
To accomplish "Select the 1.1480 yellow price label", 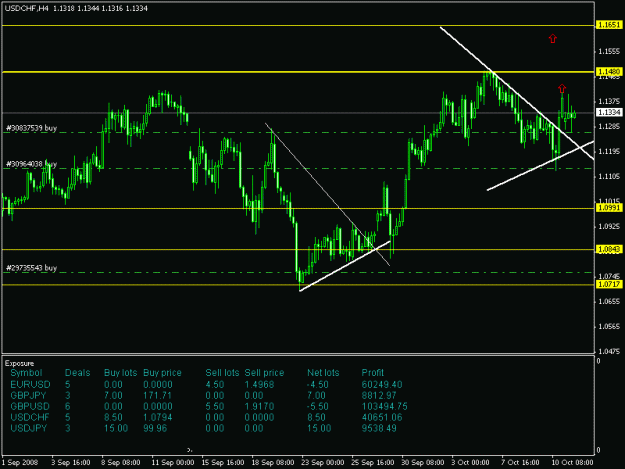I will [x=609, y=72].
